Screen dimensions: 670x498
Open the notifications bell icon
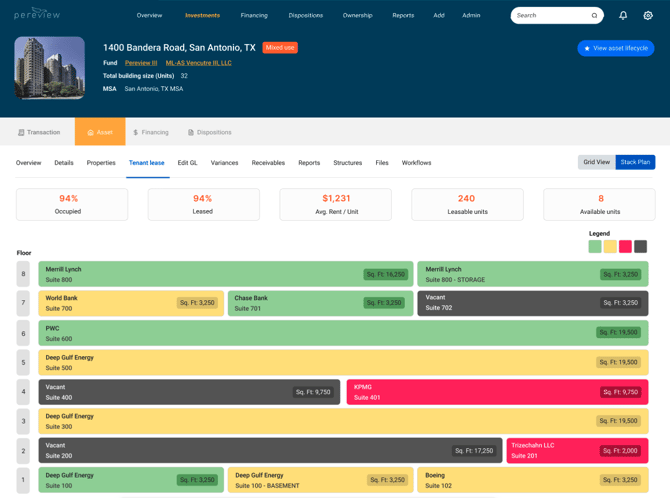pyautogui.click(x=623, y=15)
